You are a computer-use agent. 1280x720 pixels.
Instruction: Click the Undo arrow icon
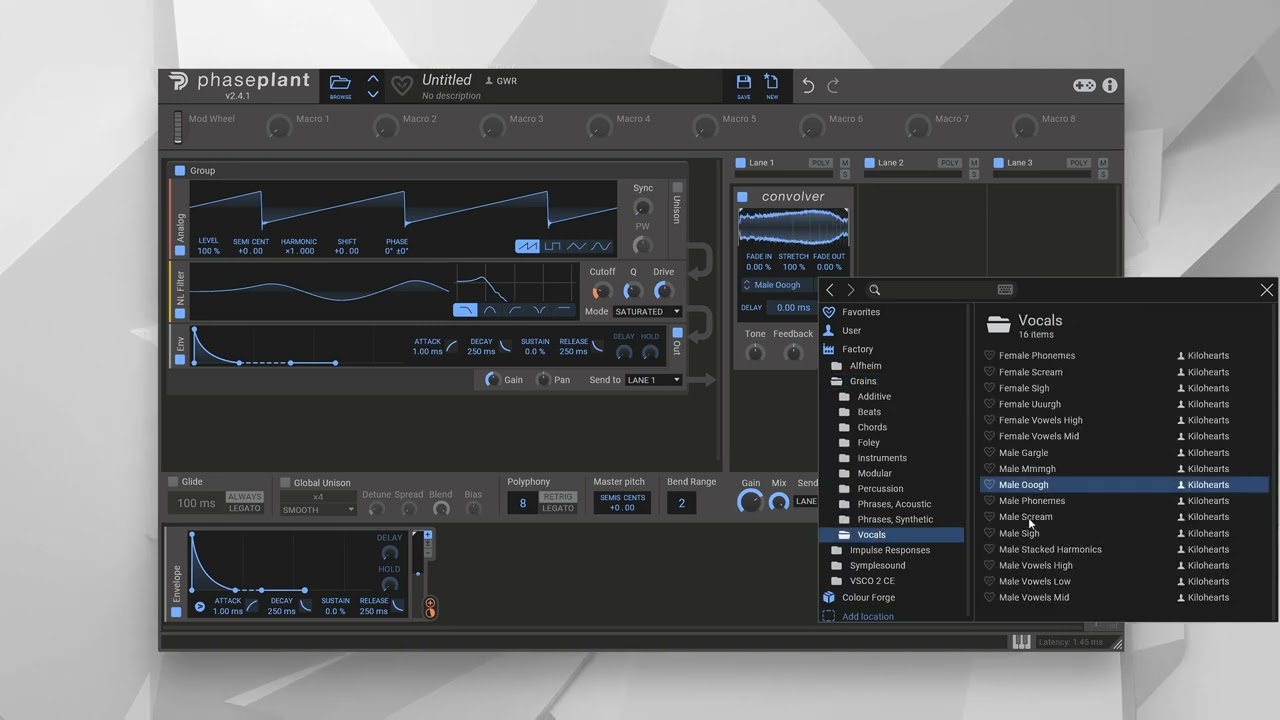808,86
